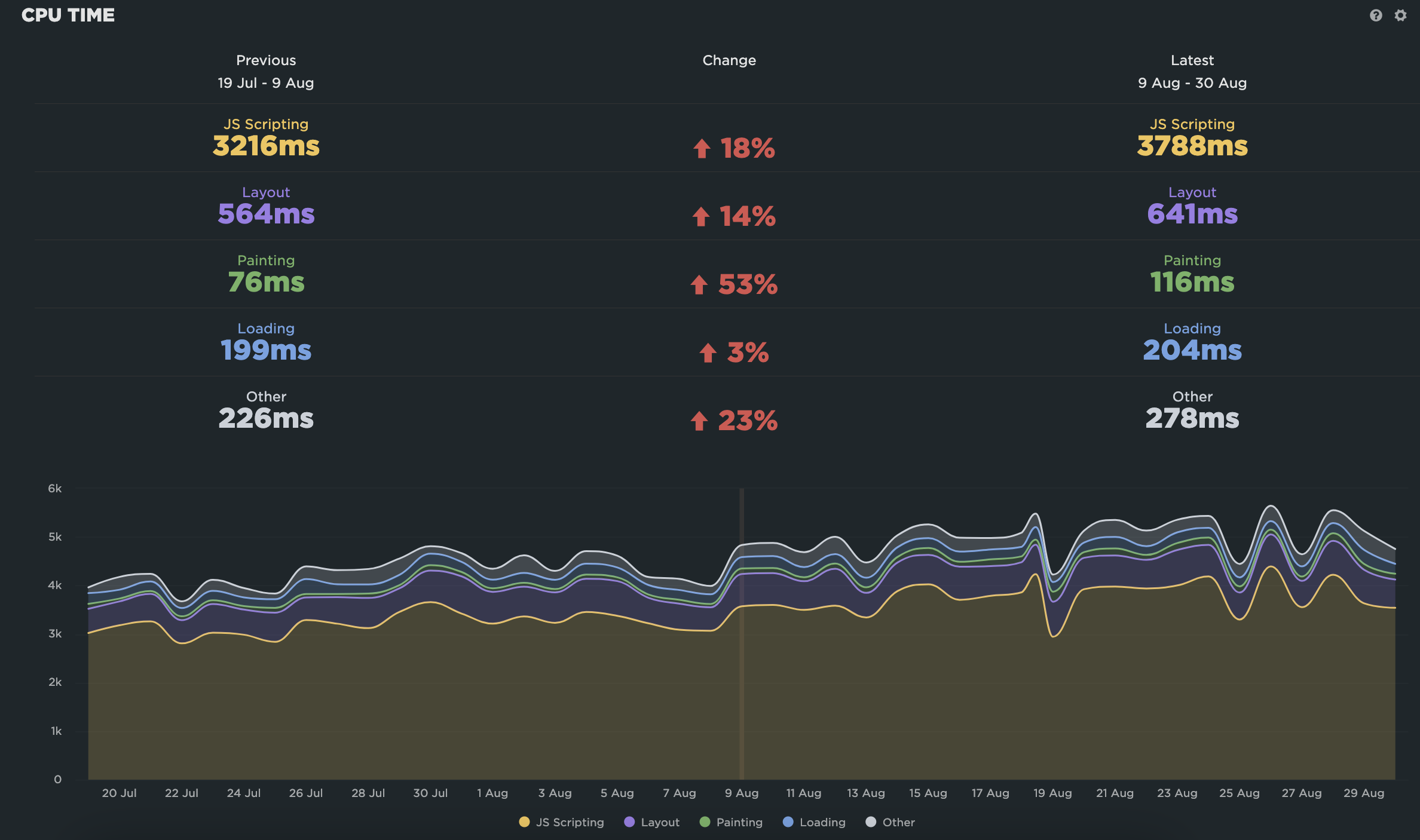The width and height of the screenshot is (1420, 840).
Task: Click latest Painting 116ms value
Action: [x=1192, y=282]
